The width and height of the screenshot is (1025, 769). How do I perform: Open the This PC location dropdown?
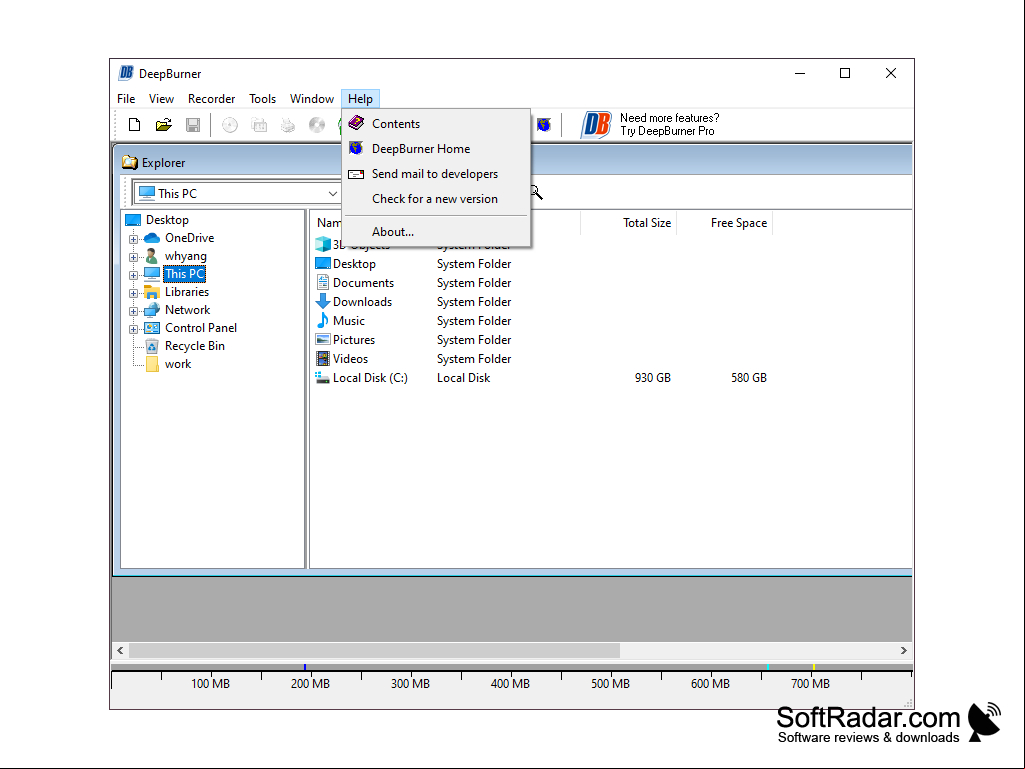(332, 194)
